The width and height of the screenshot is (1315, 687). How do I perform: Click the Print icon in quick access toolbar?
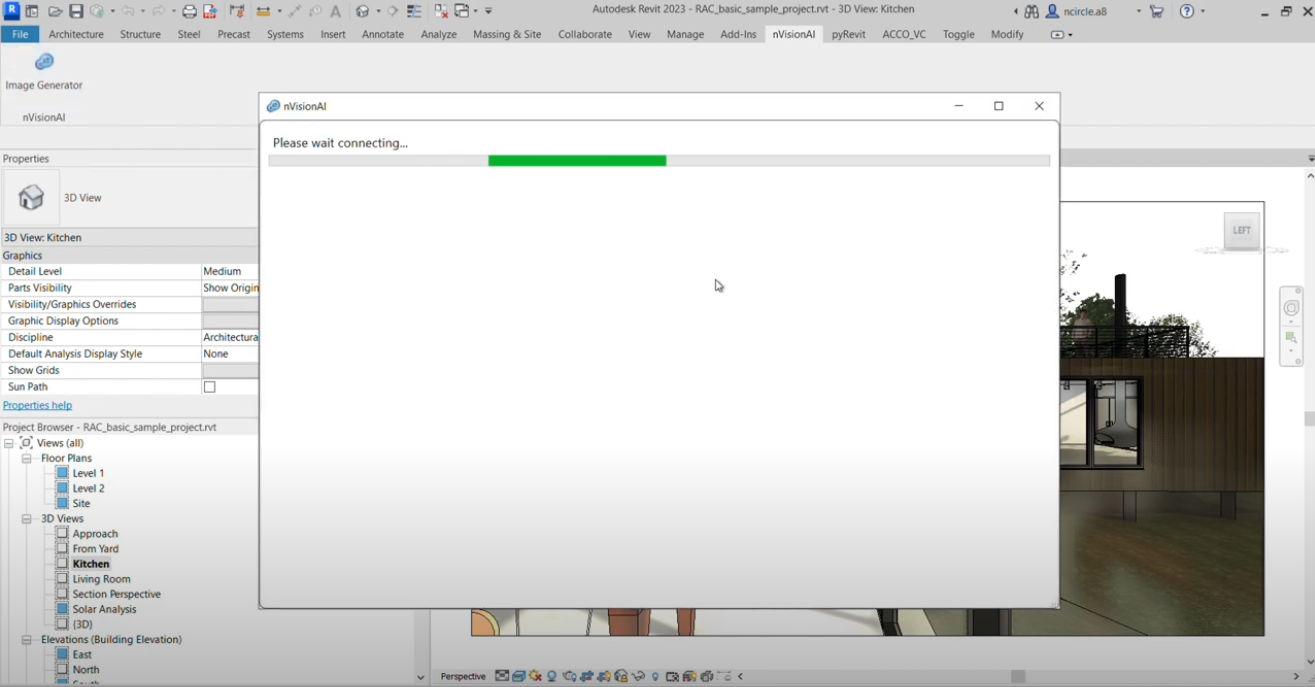coord(189,11)
